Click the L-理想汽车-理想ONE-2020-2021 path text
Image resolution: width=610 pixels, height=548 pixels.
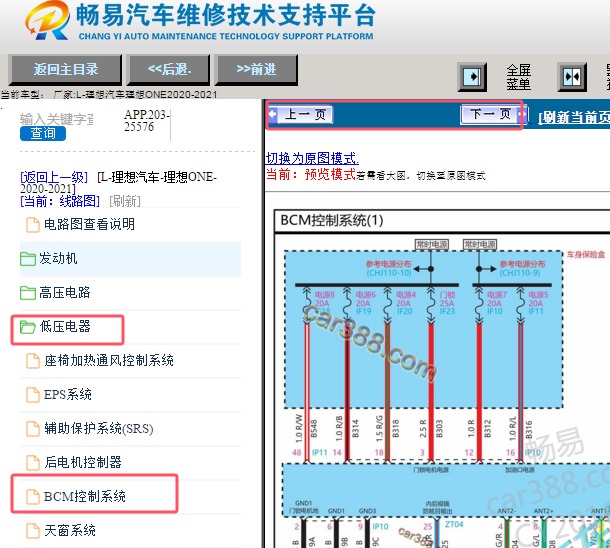[119, 183]
